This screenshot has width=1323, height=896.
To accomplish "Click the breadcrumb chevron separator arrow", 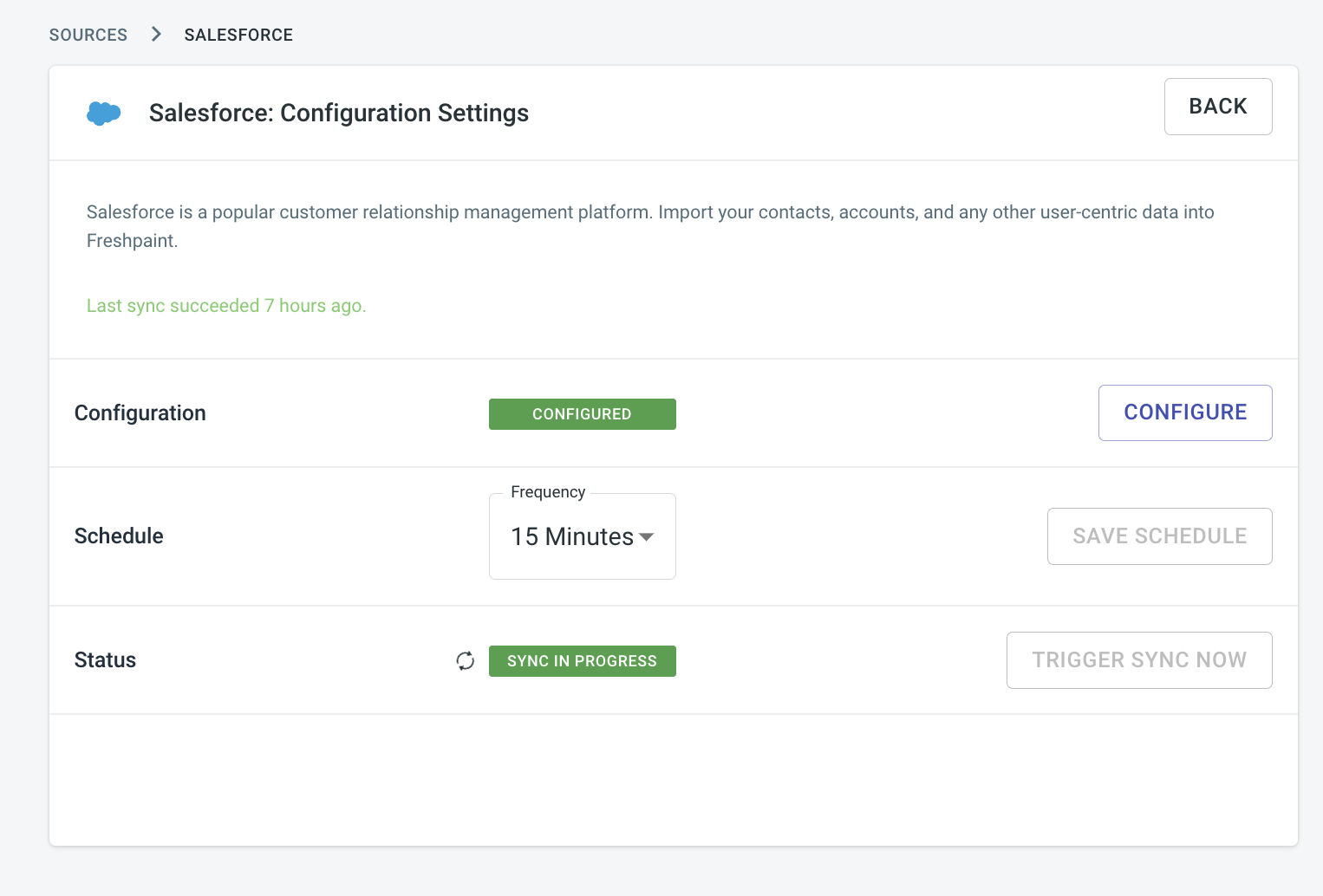I will coord(156,34).
